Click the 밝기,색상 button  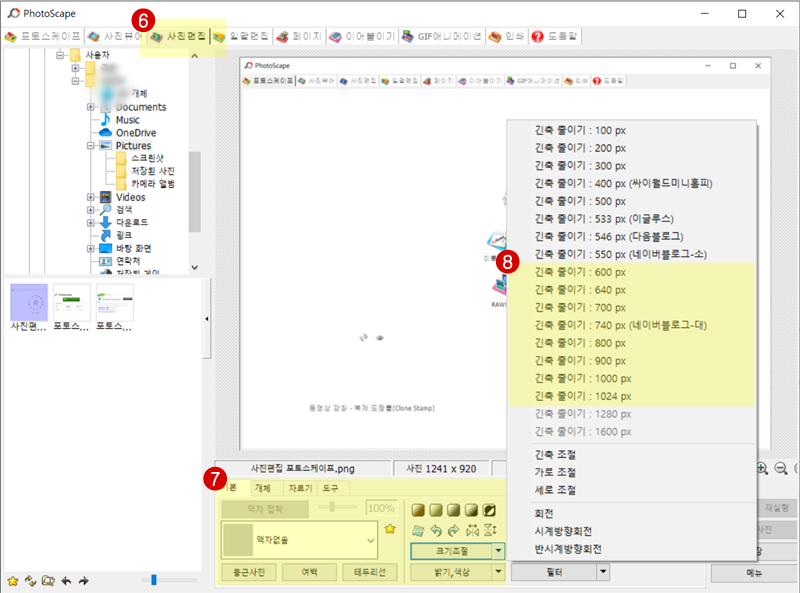click(452, 573)
